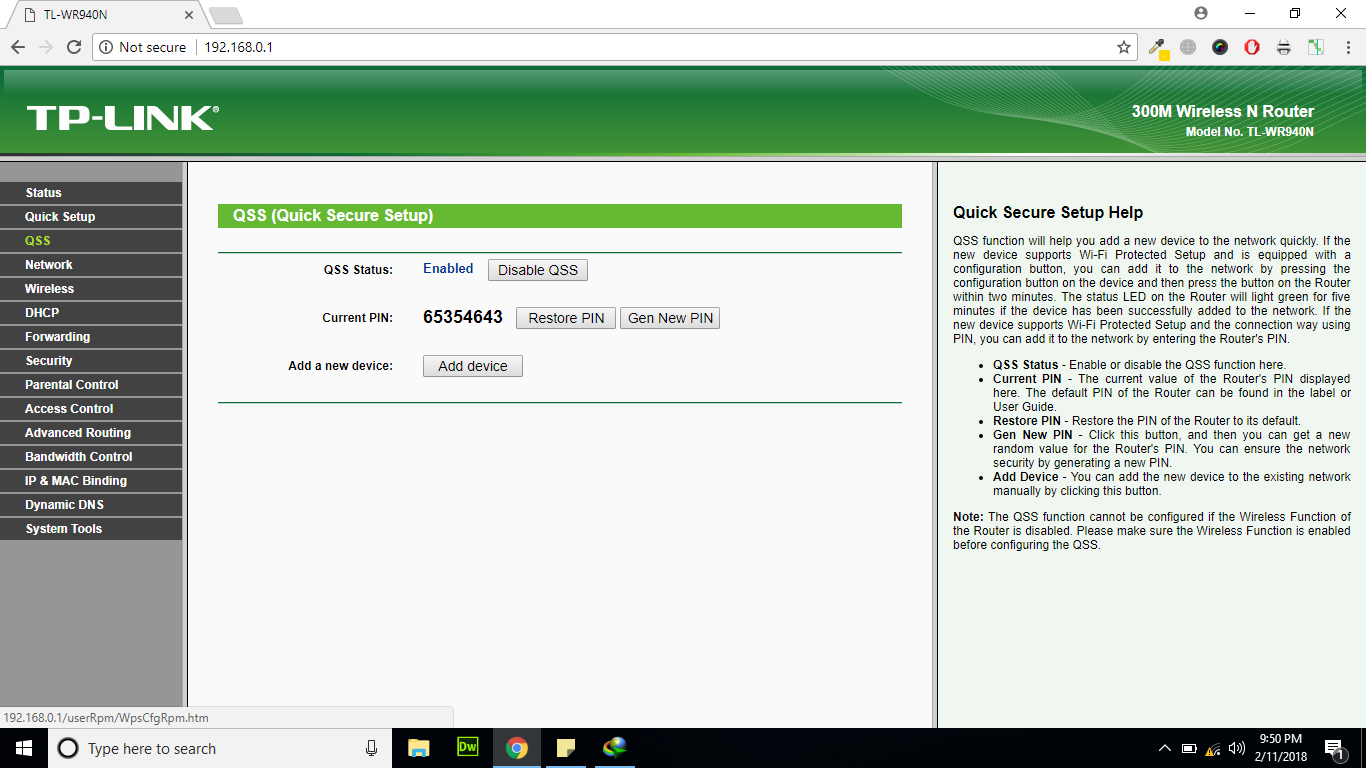The height and width of the screenshot is (768, 1366).
Task: Click the Quick Secure Setup Help heading
Action: tap(1048, 212)
